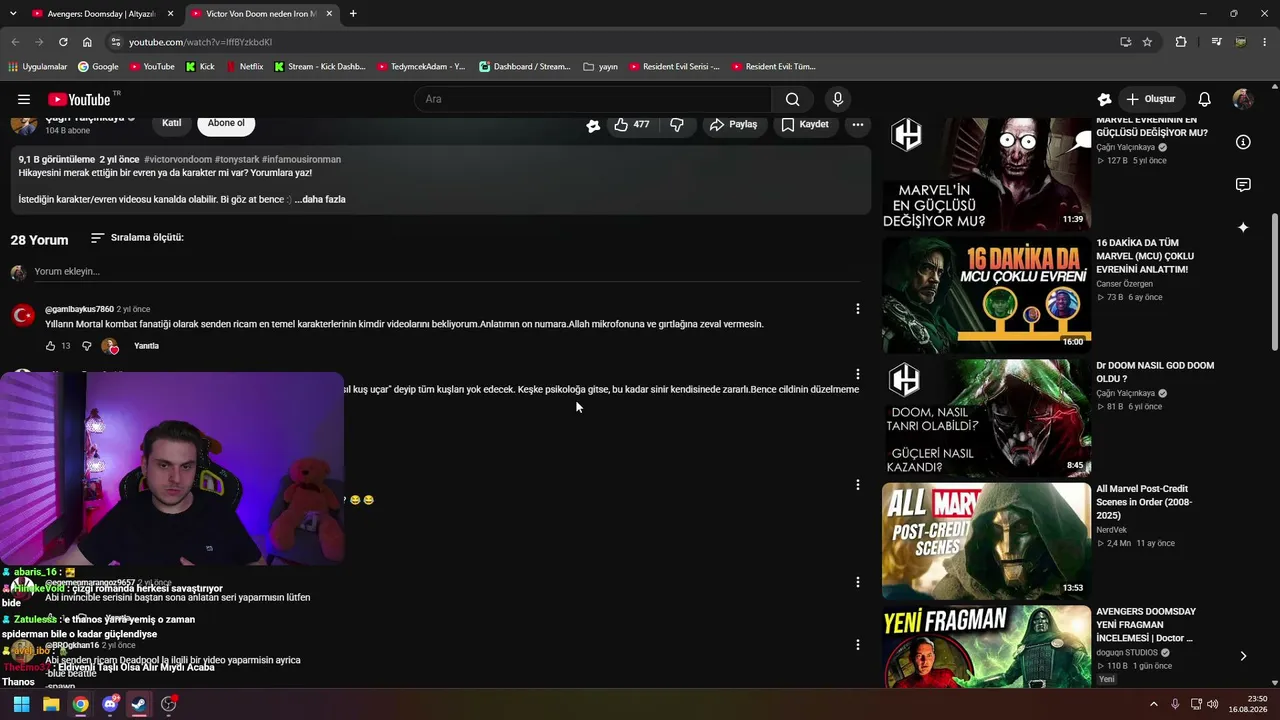Open Chrome's tab search dropdown arrow
The image size is (1280, 720).
13,14
